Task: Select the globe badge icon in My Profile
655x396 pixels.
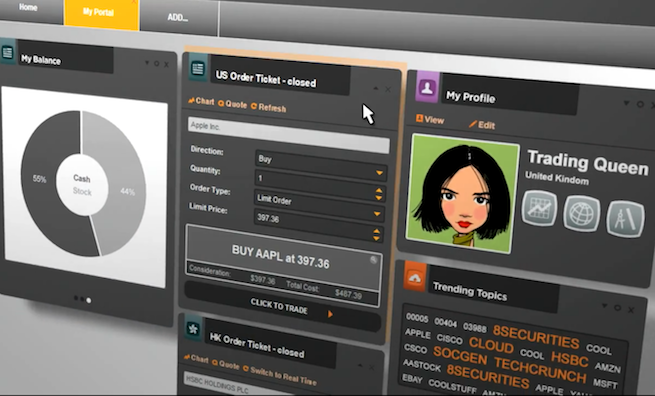Action: pyautogui.click(x=581, y=213)
